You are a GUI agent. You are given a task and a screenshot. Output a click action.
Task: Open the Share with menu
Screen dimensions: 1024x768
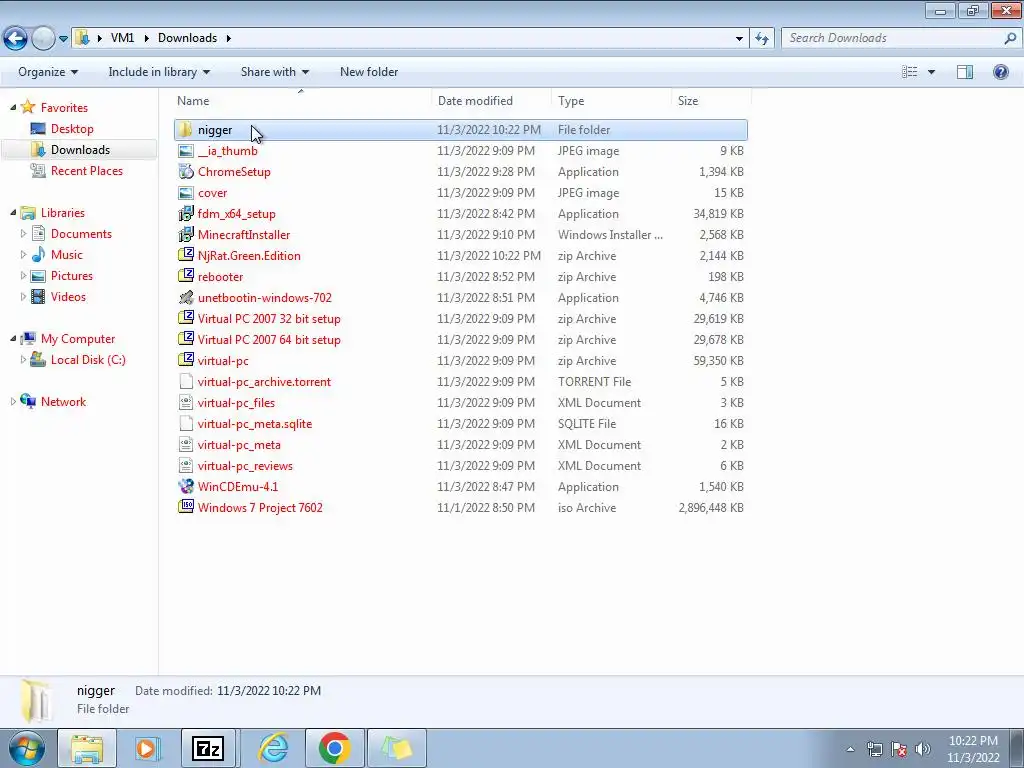(274, 72)
